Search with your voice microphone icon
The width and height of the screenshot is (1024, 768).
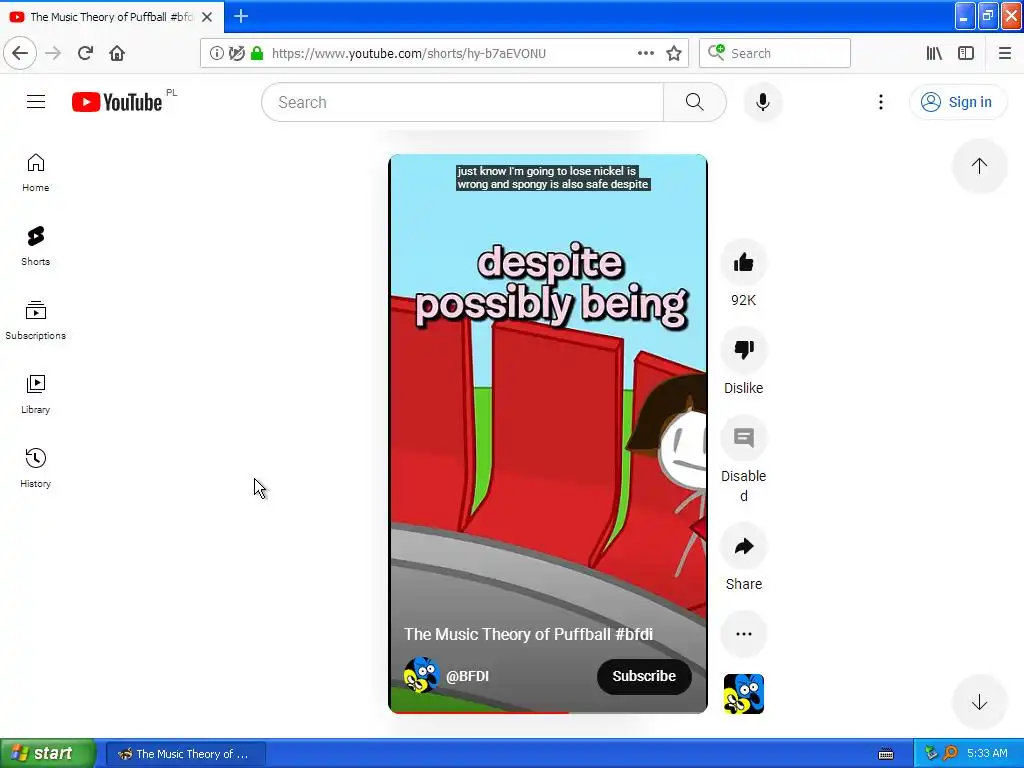[x=762, y=103]
